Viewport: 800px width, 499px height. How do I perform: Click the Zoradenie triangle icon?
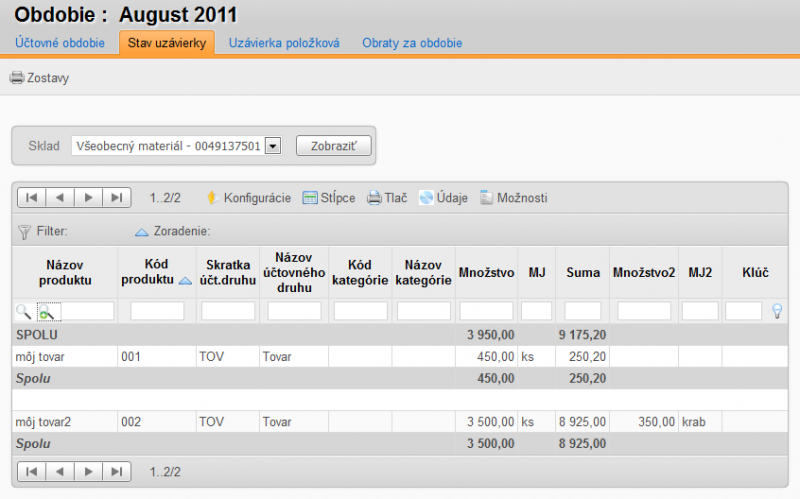coord(141,233)
